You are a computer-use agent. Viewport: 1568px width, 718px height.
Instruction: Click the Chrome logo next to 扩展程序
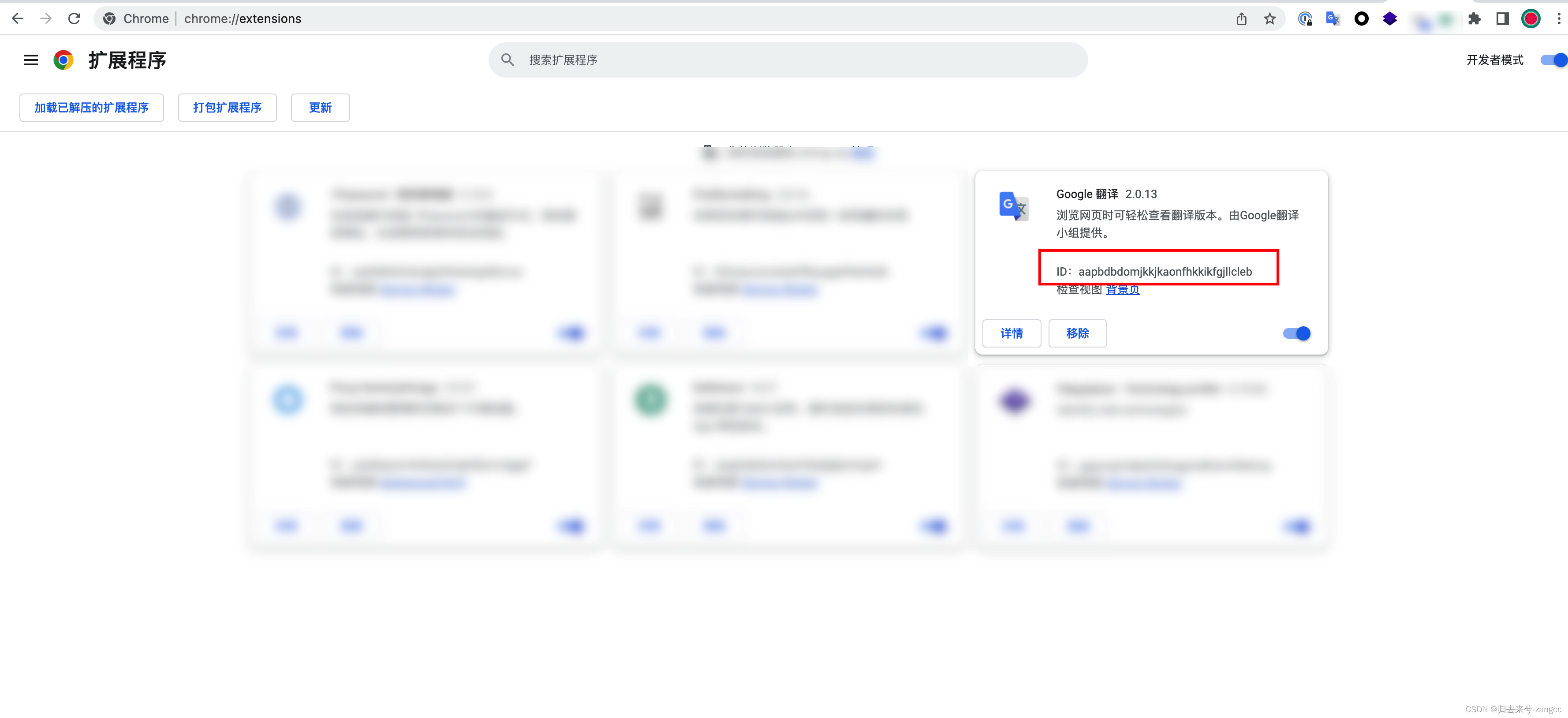pyautogui.click(x=63, y=60)
